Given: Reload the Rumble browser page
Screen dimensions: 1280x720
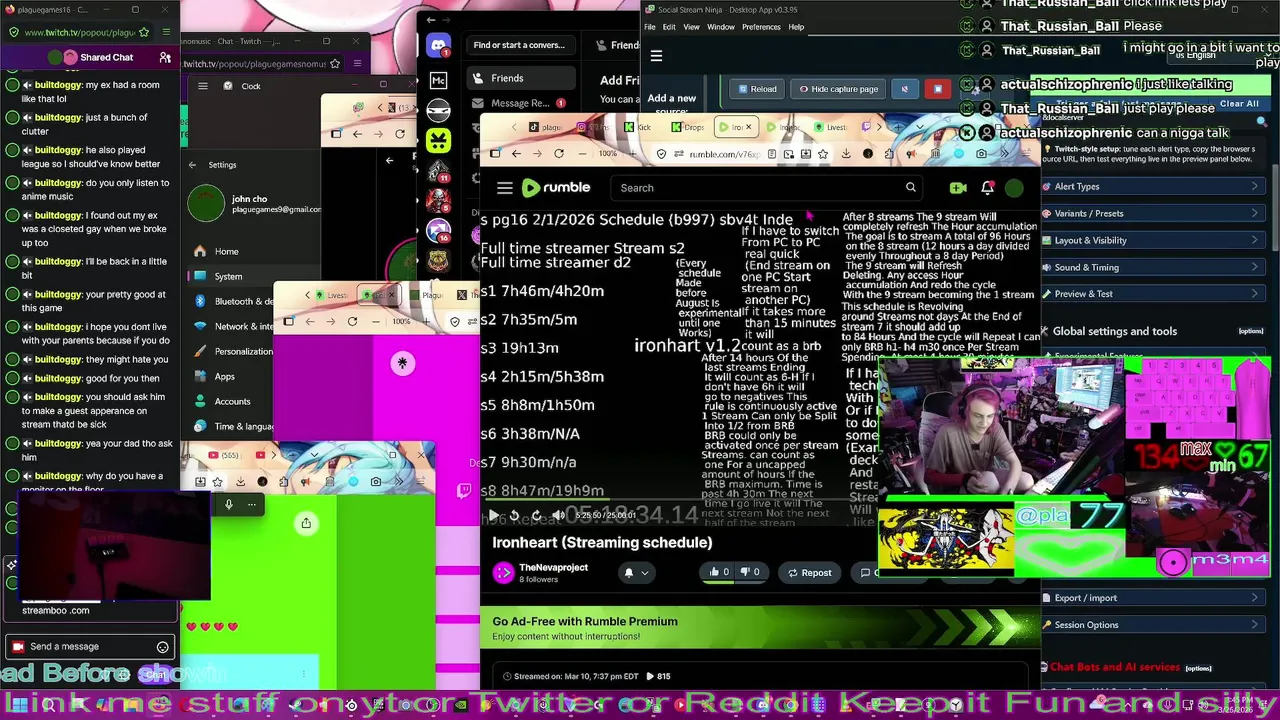Looking at the screenshot, I should pyautogui.click(x=559, y=154).
